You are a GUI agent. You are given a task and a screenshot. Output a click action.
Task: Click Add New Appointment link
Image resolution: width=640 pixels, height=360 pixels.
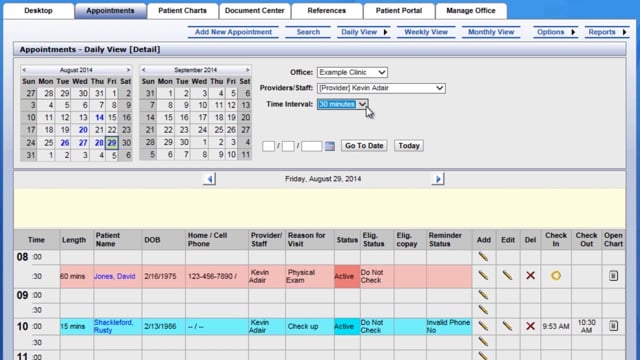pos(233,32)
